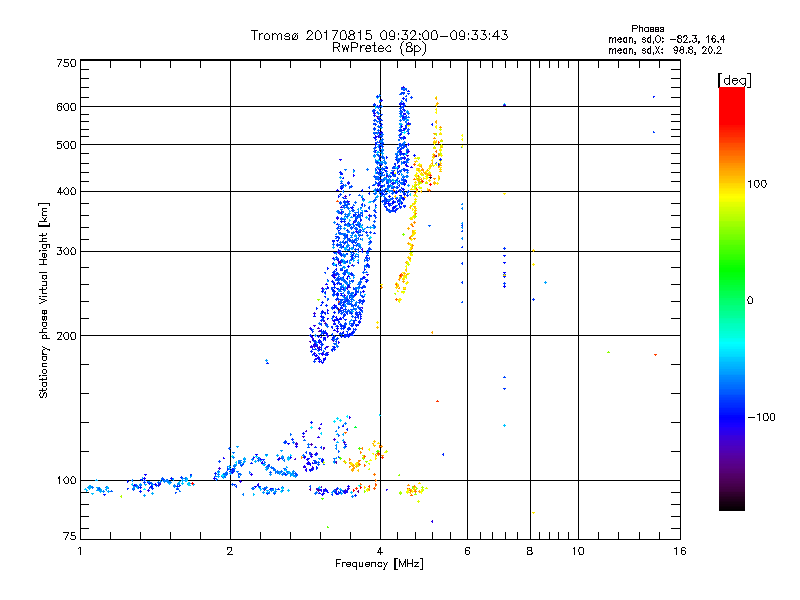Click the black bottom of the phase colorbar
This screenshot has height=600, width=800.
click(x=732, y=505)
